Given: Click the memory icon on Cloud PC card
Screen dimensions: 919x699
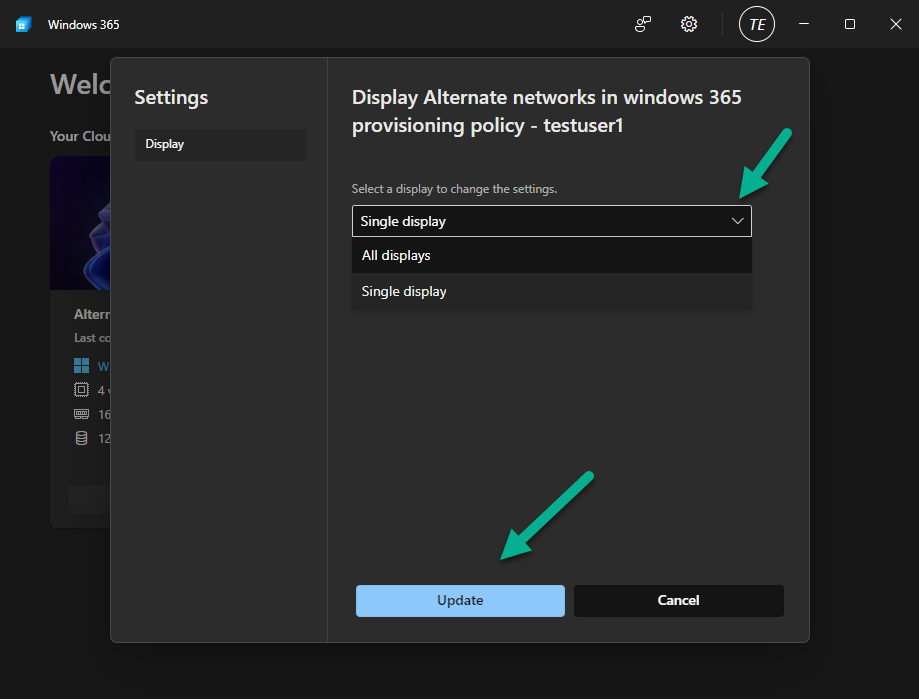Looking at the screenshot, I should pyautogui.click(x=81, y=414).
